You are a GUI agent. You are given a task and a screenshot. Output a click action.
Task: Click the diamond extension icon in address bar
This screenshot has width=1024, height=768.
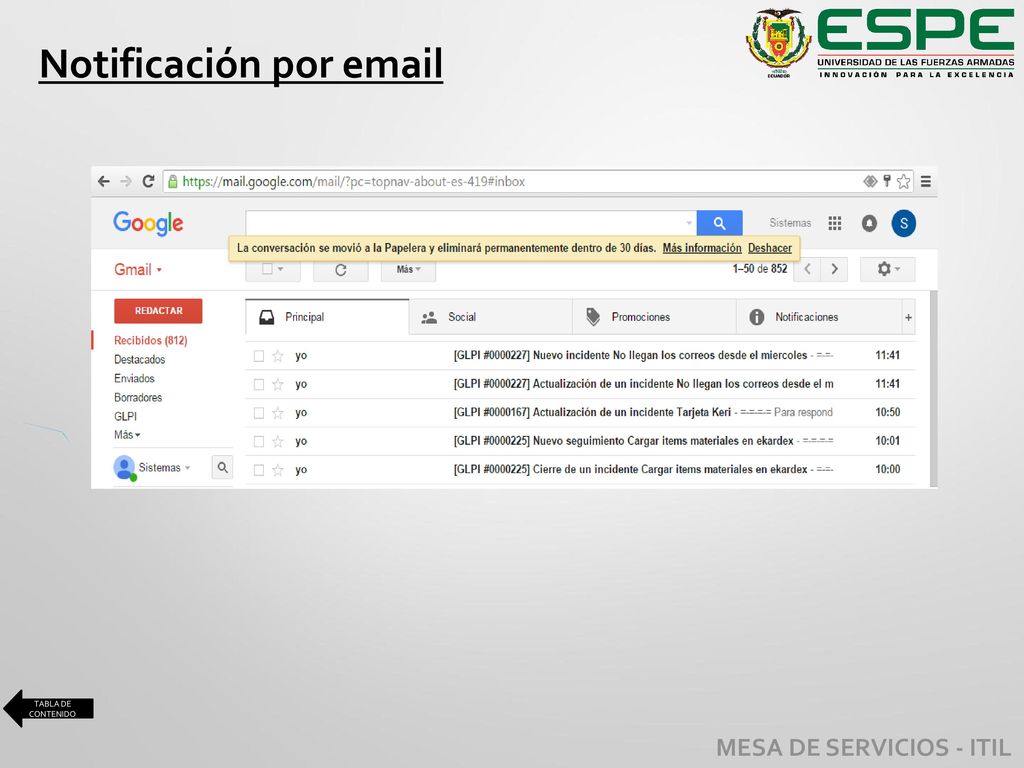870,182
